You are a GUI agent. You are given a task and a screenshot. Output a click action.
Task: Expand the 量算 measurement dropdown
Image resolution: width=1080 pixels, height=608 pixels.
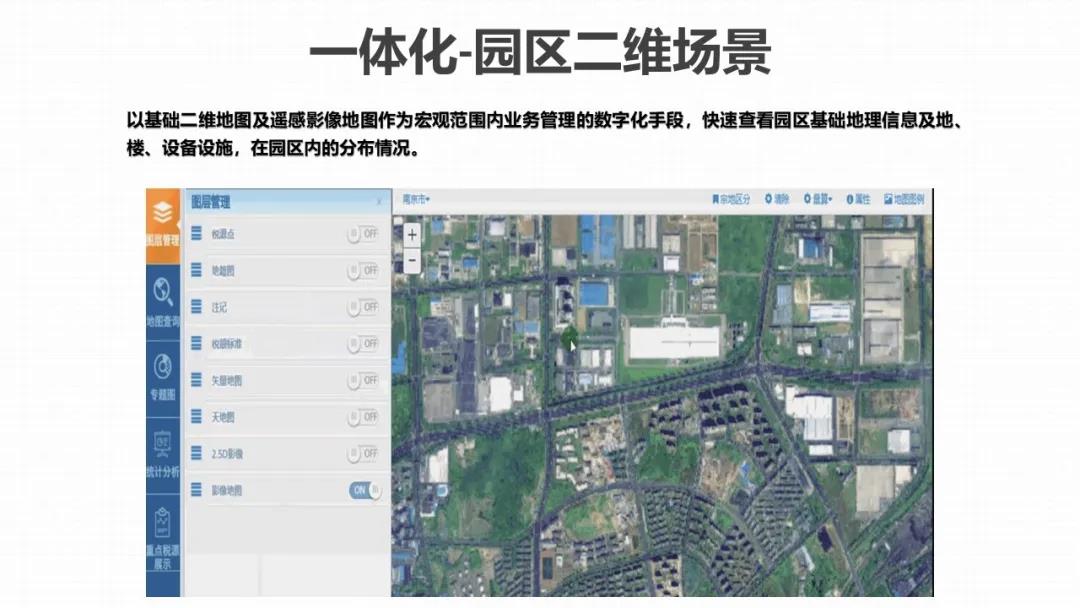[818, 199]
